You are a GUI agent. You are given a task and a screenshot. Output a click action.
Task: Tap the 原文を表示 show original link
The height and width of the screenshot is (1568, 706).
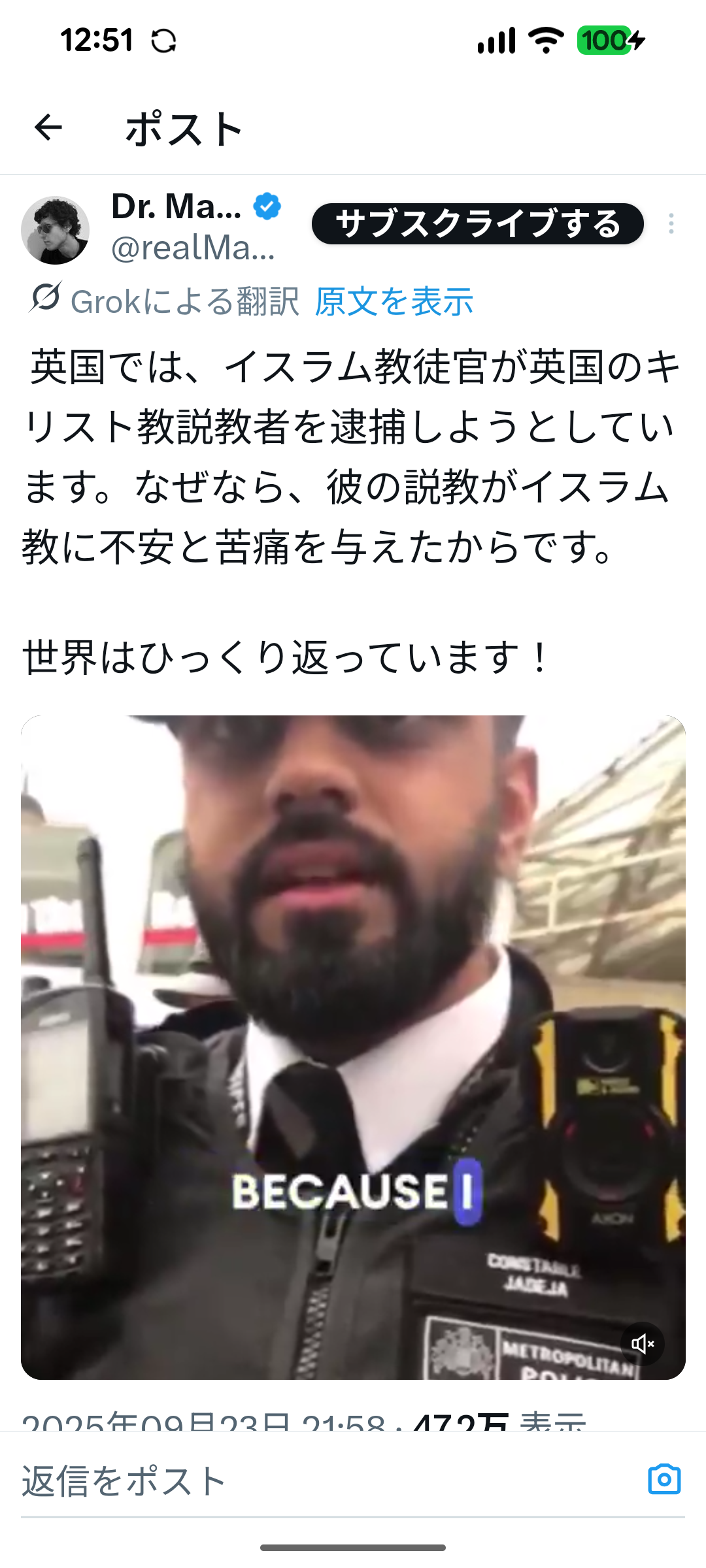(394, 302)
